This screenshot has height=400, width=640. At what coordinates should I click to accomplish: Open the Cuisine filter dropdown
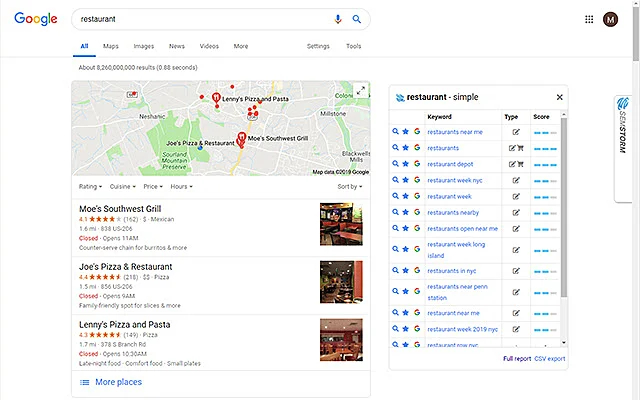click(122, 187)
